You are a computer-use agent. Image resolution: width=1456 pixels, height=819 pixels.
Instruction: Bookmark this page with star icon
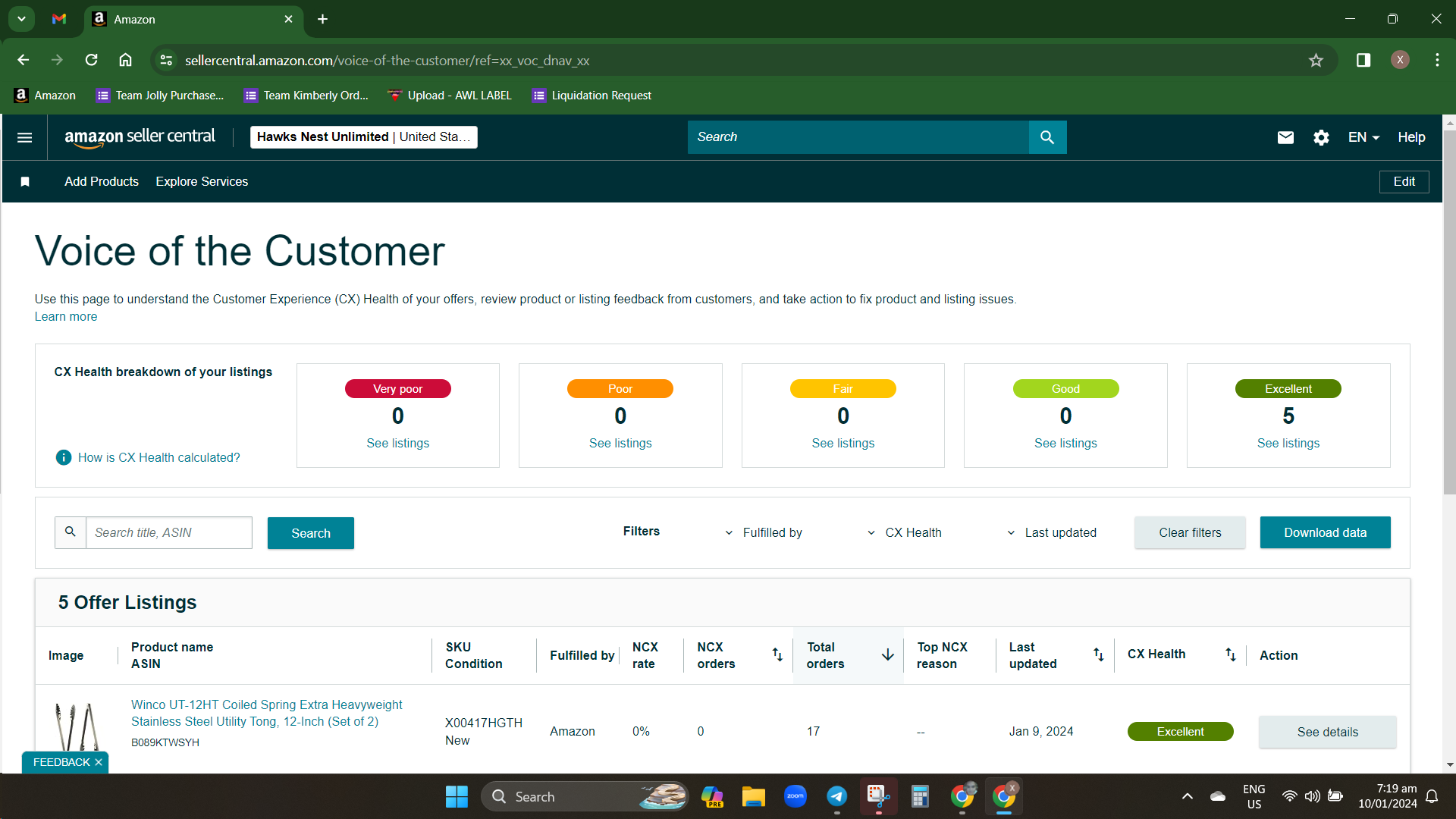1316,60
